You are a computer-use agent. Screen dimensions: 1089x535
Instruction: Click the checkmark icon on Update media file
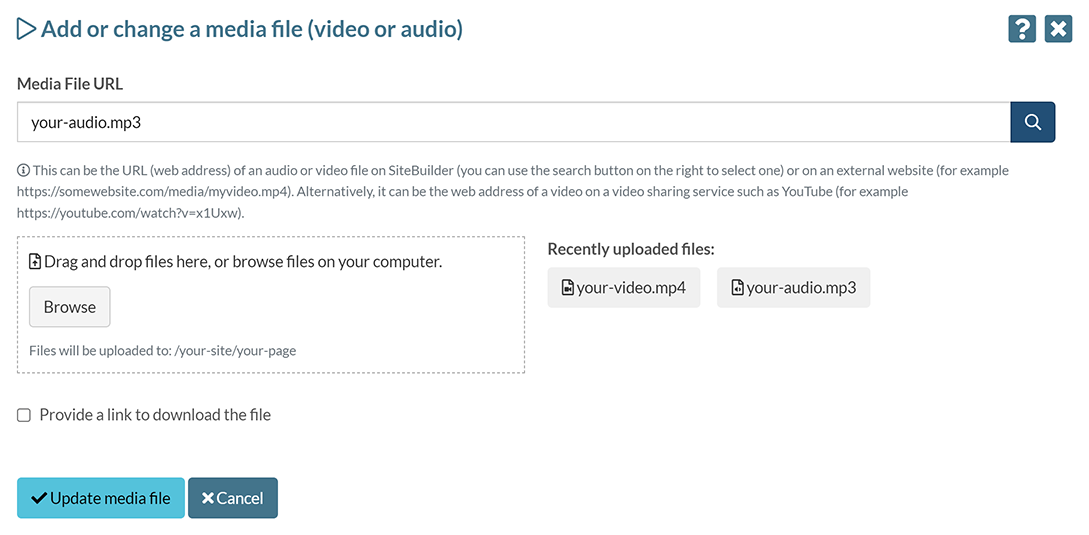(39, 498)
